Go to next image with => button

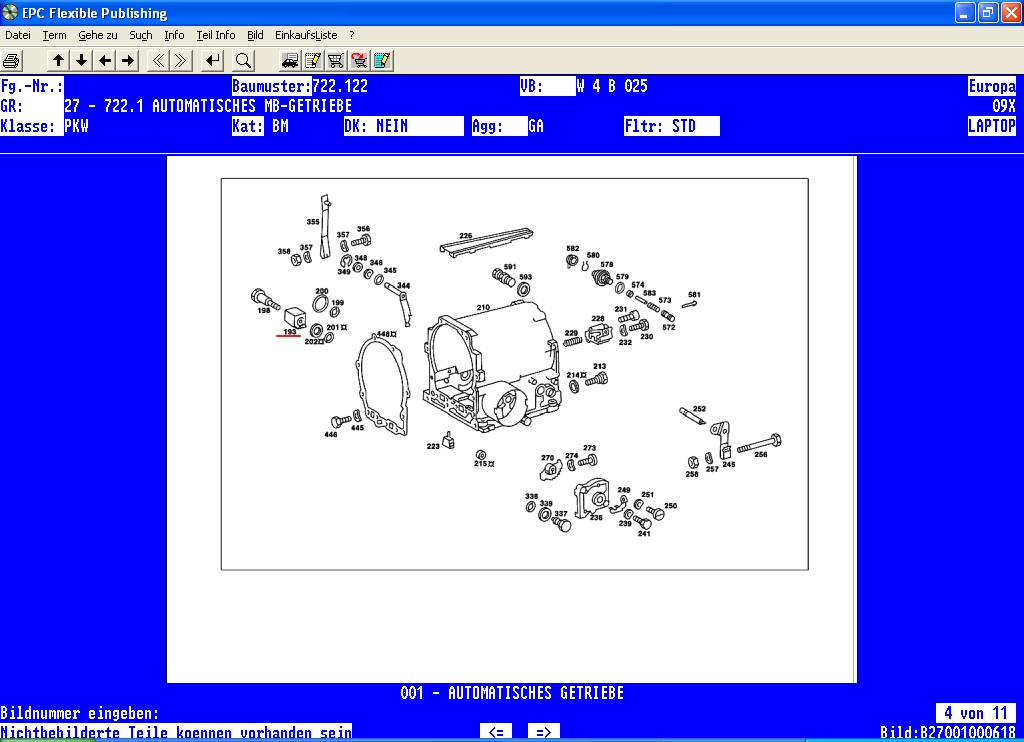544,732
